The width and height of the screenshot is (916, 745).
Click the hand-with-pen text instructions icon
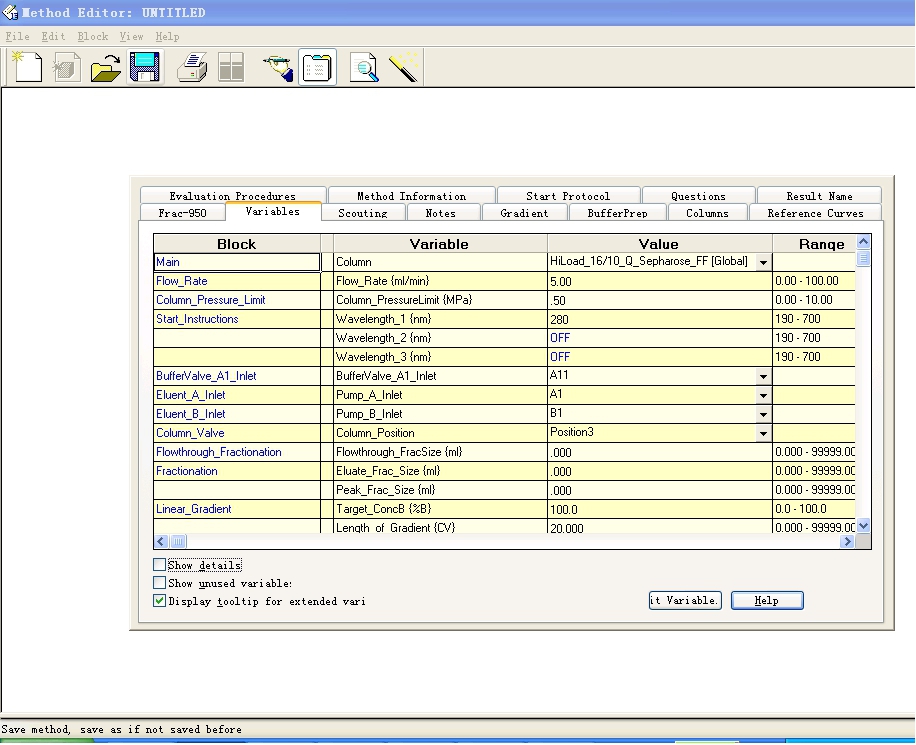pos(277,68)
